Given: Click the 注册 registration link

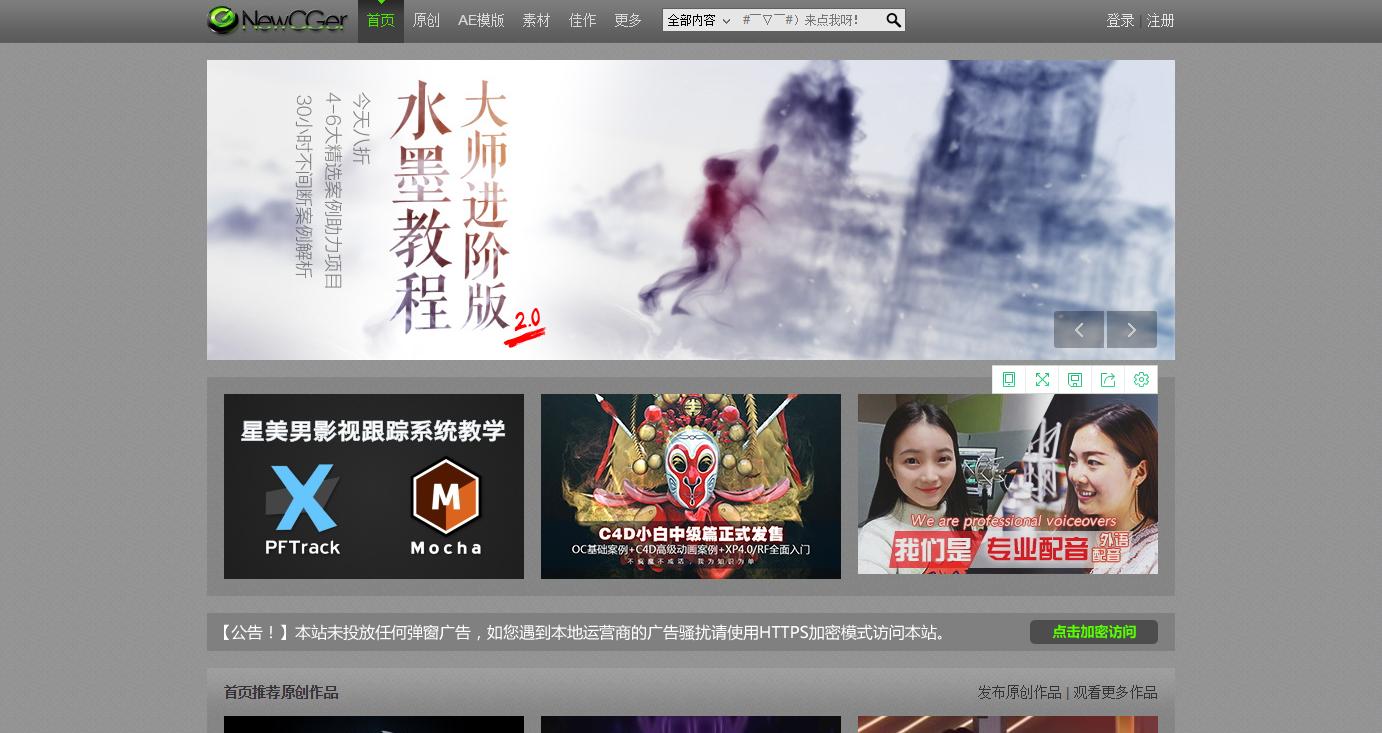Looking at the screenshot, I should (1160, 20).
